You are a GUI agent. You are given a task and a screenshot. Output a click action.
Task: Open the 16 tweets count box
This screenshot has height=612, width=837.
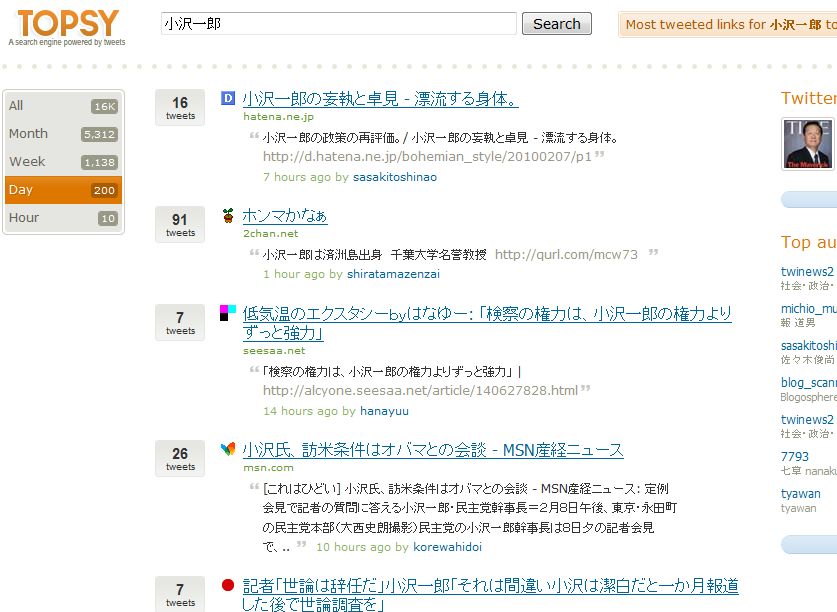tap(180, 107)
